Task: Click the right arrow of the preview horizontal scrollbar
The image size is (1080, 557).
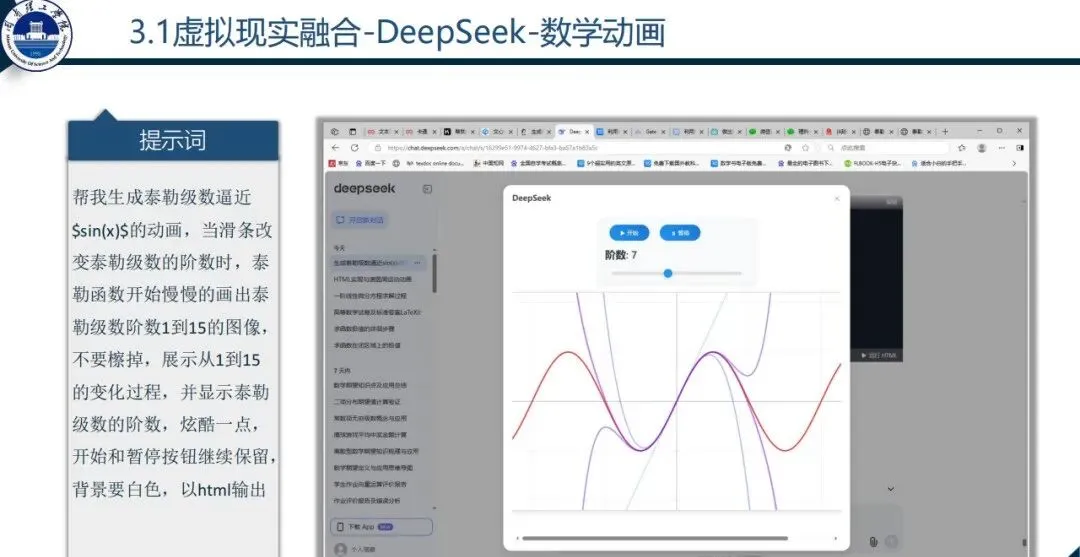Action: click(x=835, y=538)
